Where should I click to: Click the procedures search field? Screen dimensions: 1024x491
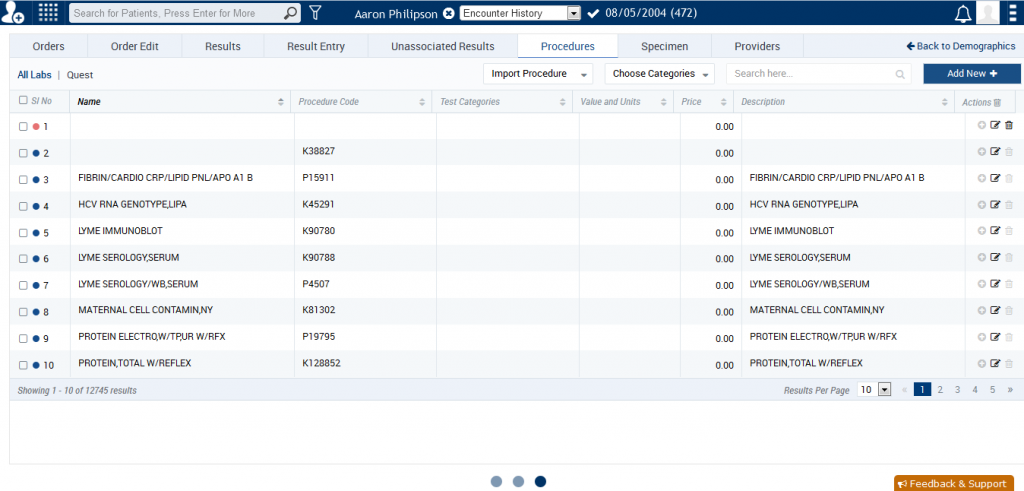(x=810, y=74)
